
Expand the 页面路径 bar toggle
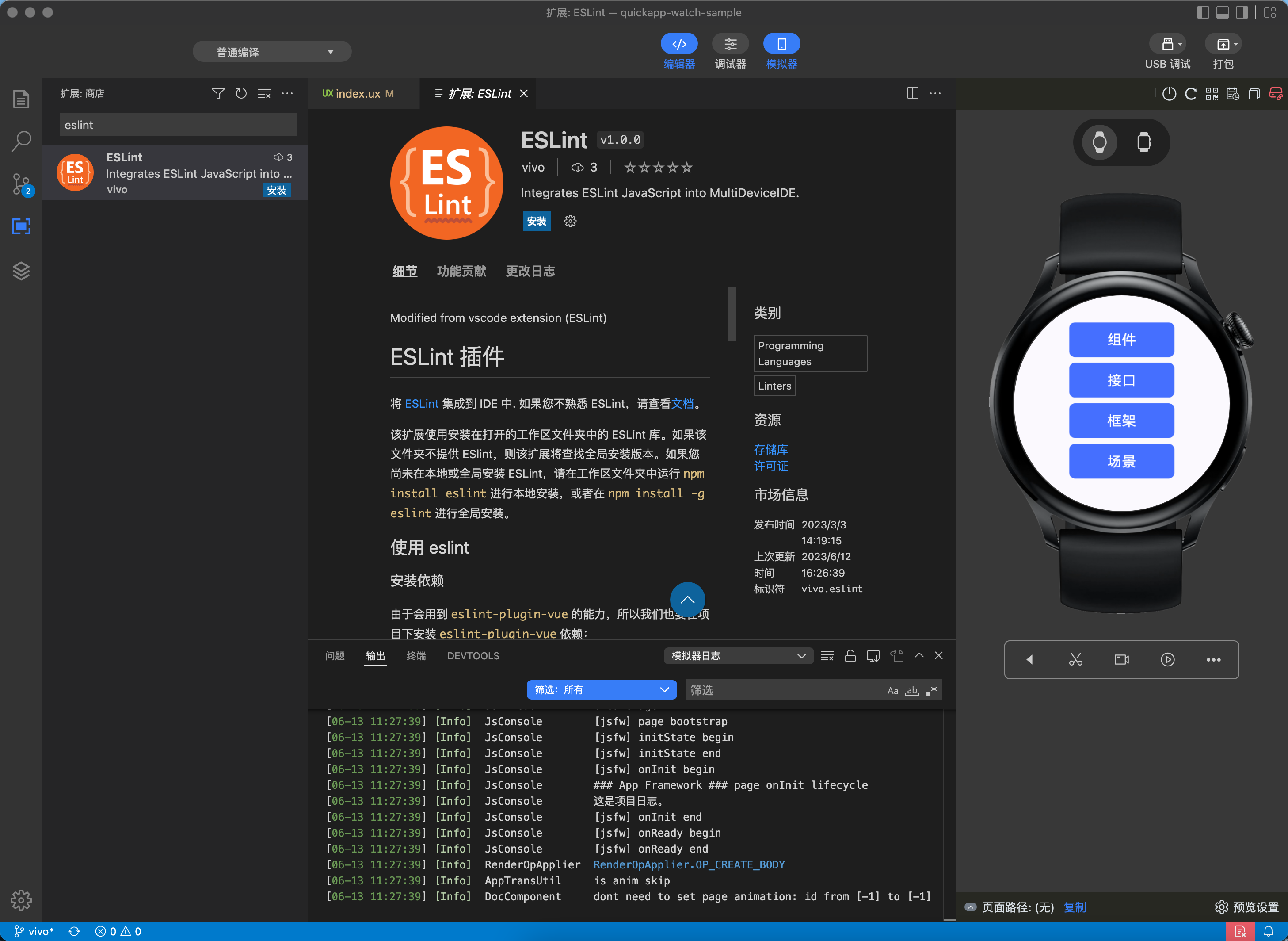970,907
